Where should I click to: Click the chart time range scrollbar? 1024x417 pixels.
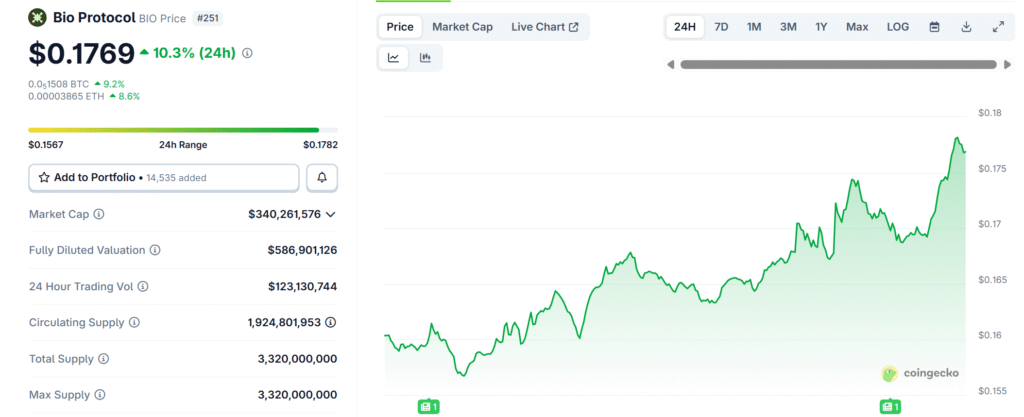[839, 65]
